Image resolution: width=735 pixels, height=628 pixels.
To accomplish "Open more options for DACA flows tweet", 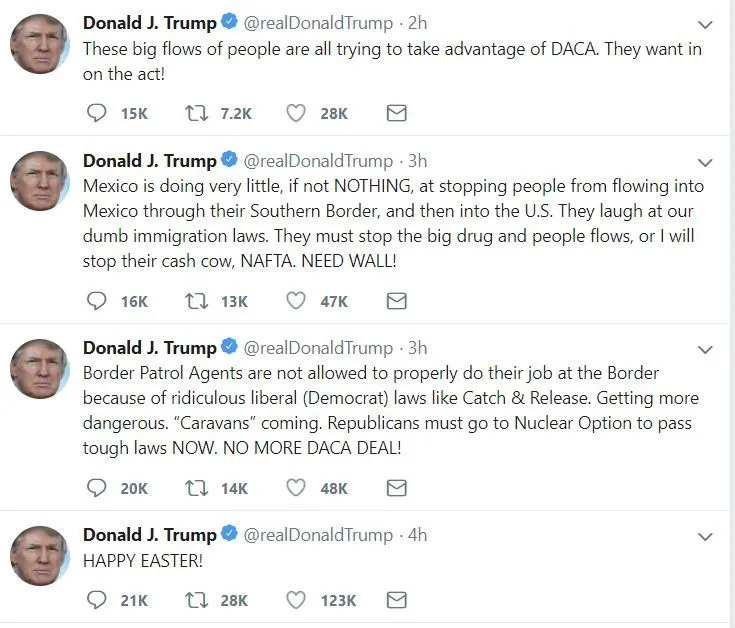I will [706, 25].
